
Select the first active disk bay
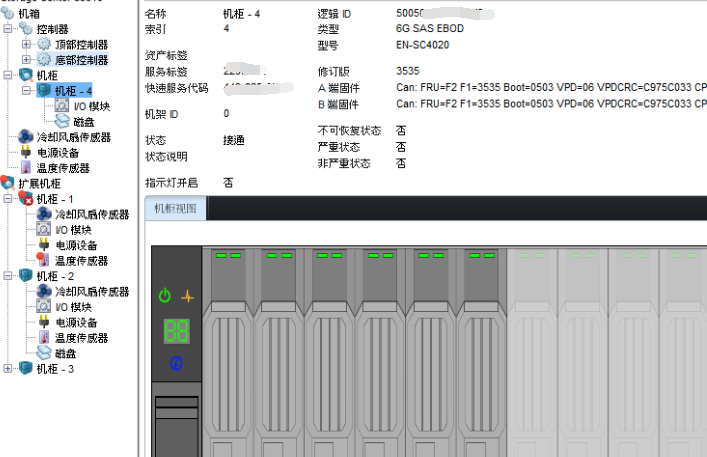click(228, 340)
